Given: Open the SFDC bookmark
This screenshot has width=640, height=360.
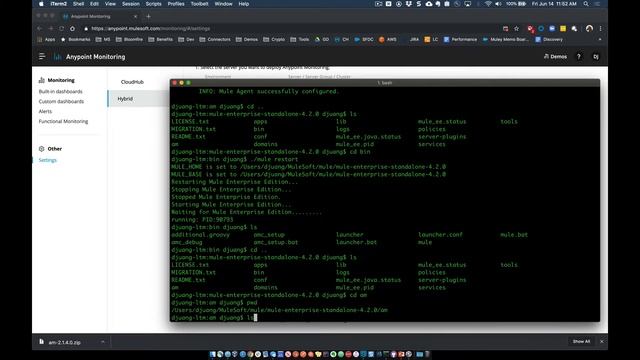Looking at the screenshot, I should coord(364,40).
